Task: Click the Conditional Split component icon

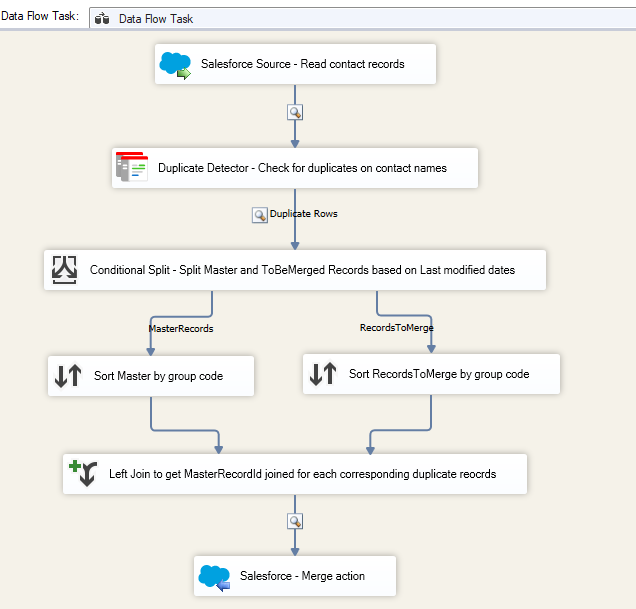Action: point(65,270)
